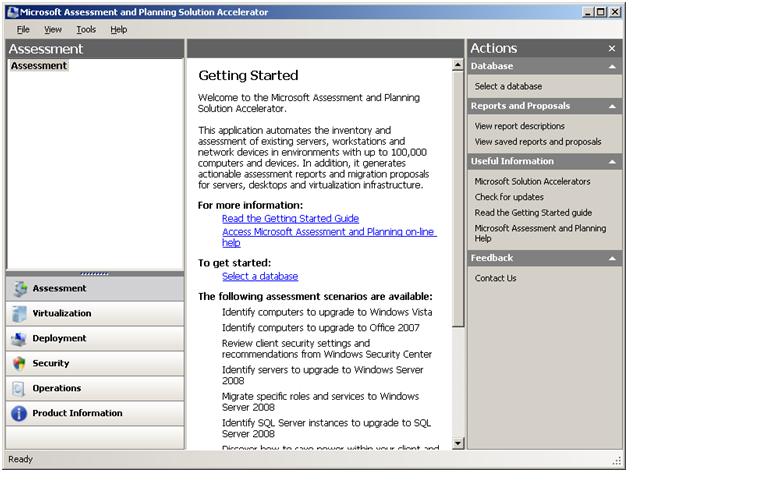Image resolution: width=784 pixels, height=502 pixels.
Task: Click the Virtualization server icon
Action: (x=19, y=313)
